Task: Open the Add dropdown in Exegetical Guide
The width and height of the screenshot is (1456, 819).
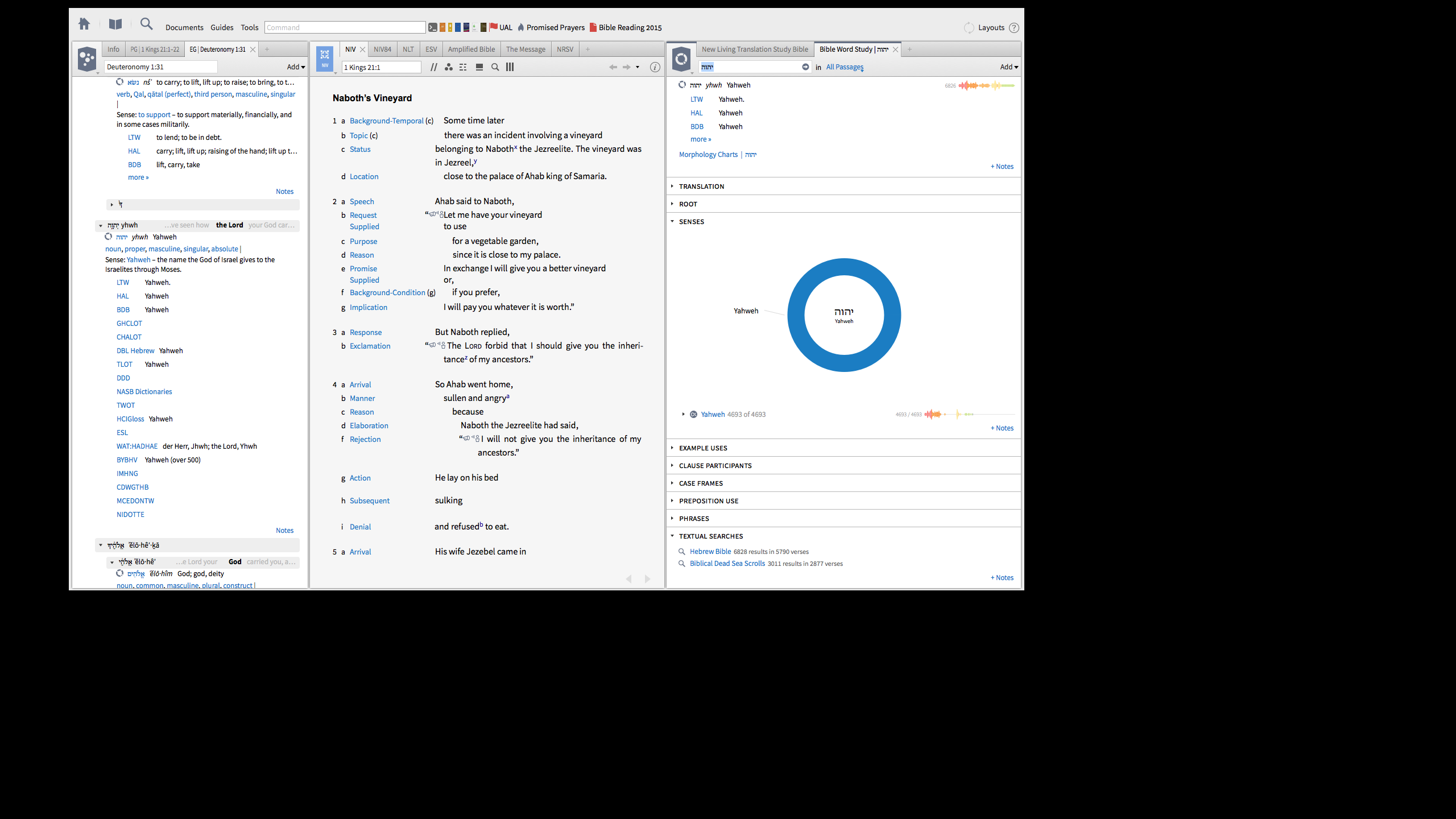Action: pyautogui.click(x=296, y=67)
